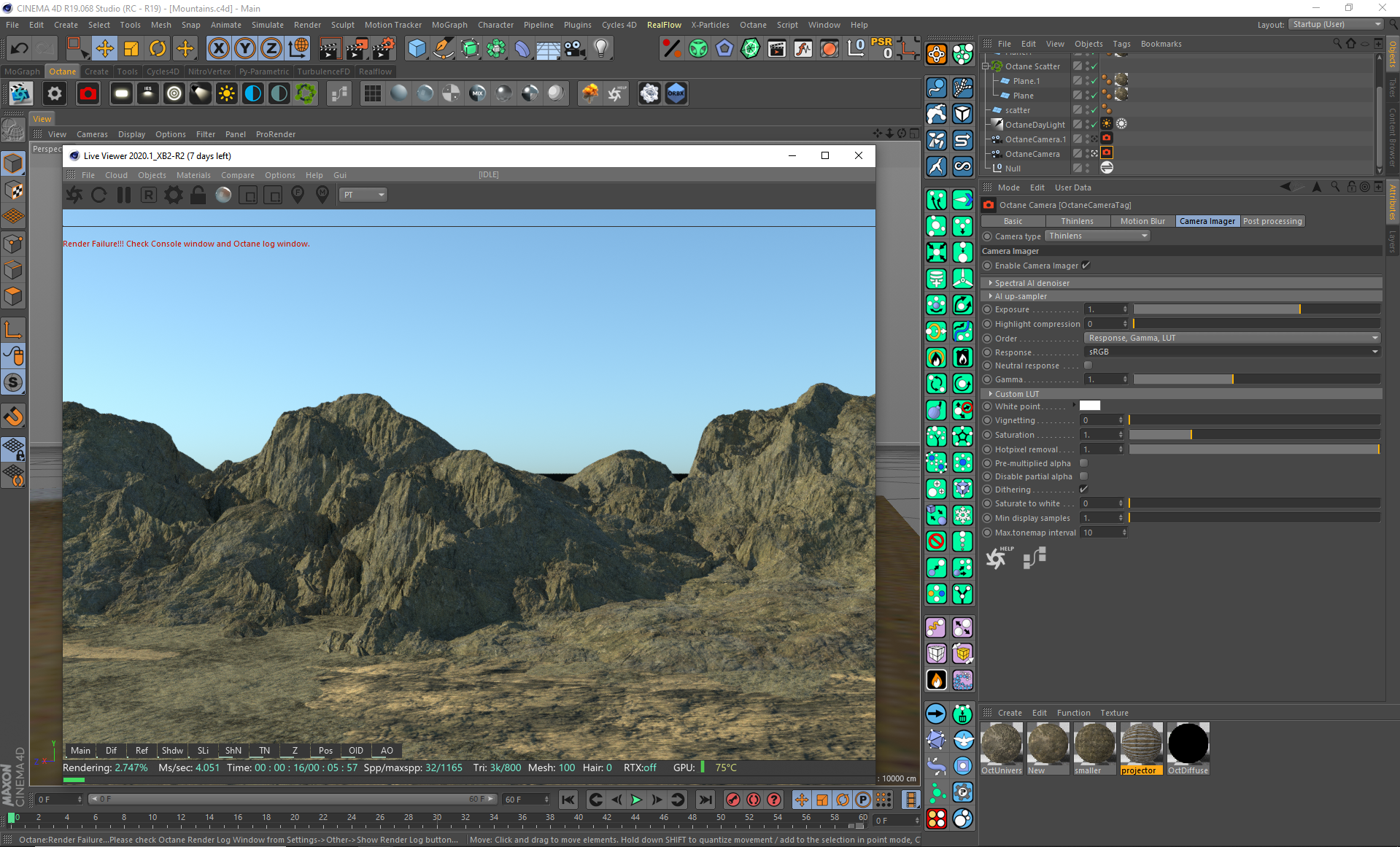Click the Saturation slider bar
This screenshot has height=847, width=1400.
1254,435
